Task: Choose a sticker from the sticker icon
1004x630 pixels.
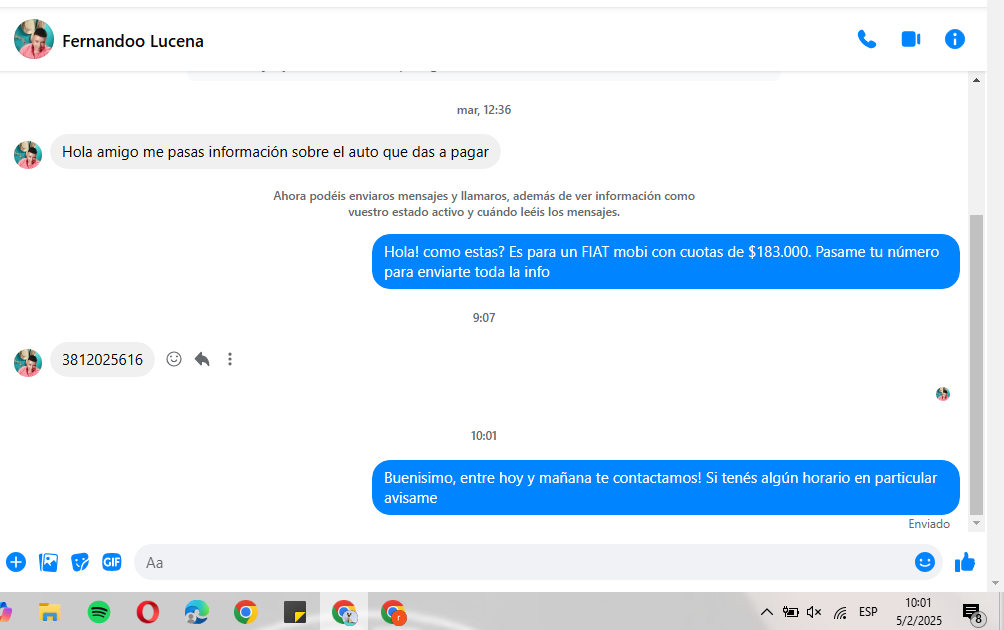Action: click(80, 562)
